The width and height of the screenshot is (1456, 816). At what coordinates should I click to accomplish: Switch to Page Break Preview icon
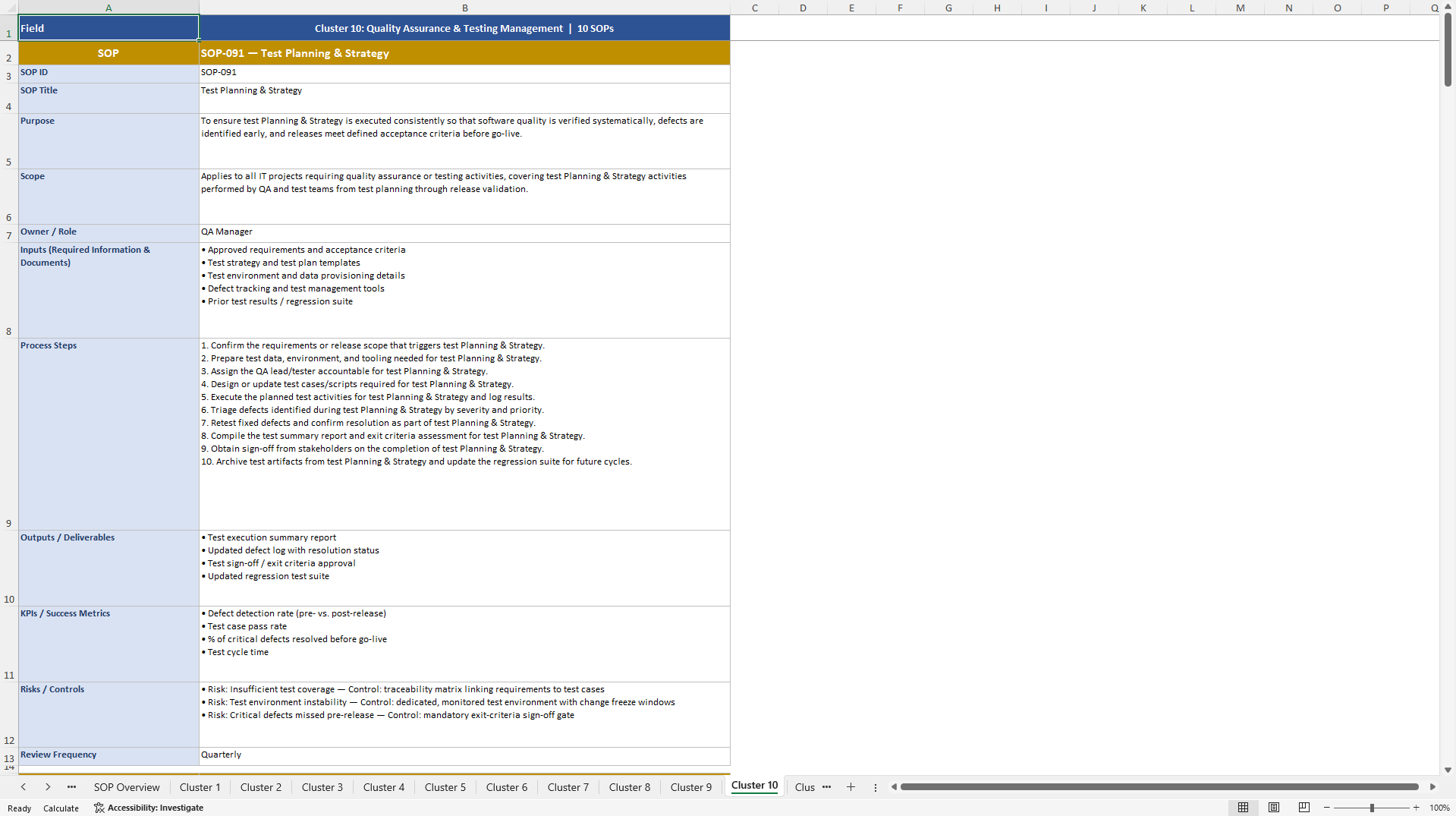click(1304, 808)
